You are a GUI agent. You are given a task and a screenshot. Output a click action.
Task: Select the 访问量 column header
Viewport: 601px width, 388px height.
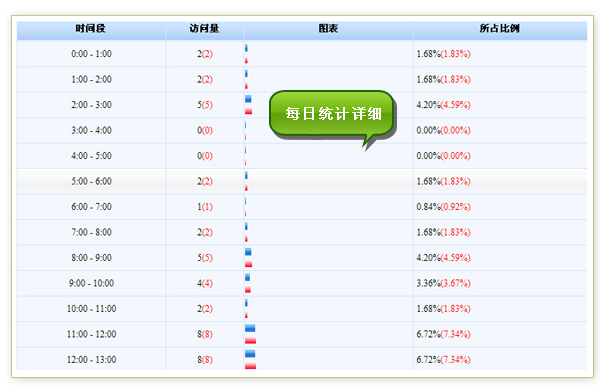click(204, 29)
